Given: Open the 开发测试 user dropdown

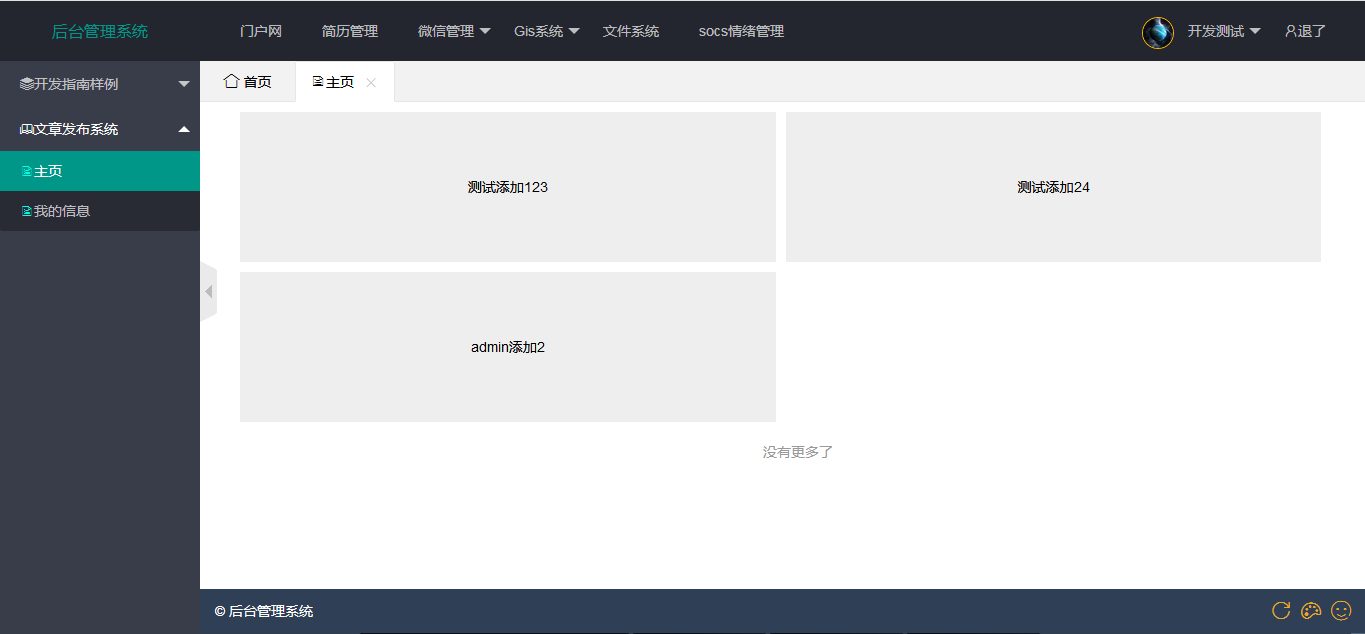Looking at the screenshot, I should coord(1224,31).
